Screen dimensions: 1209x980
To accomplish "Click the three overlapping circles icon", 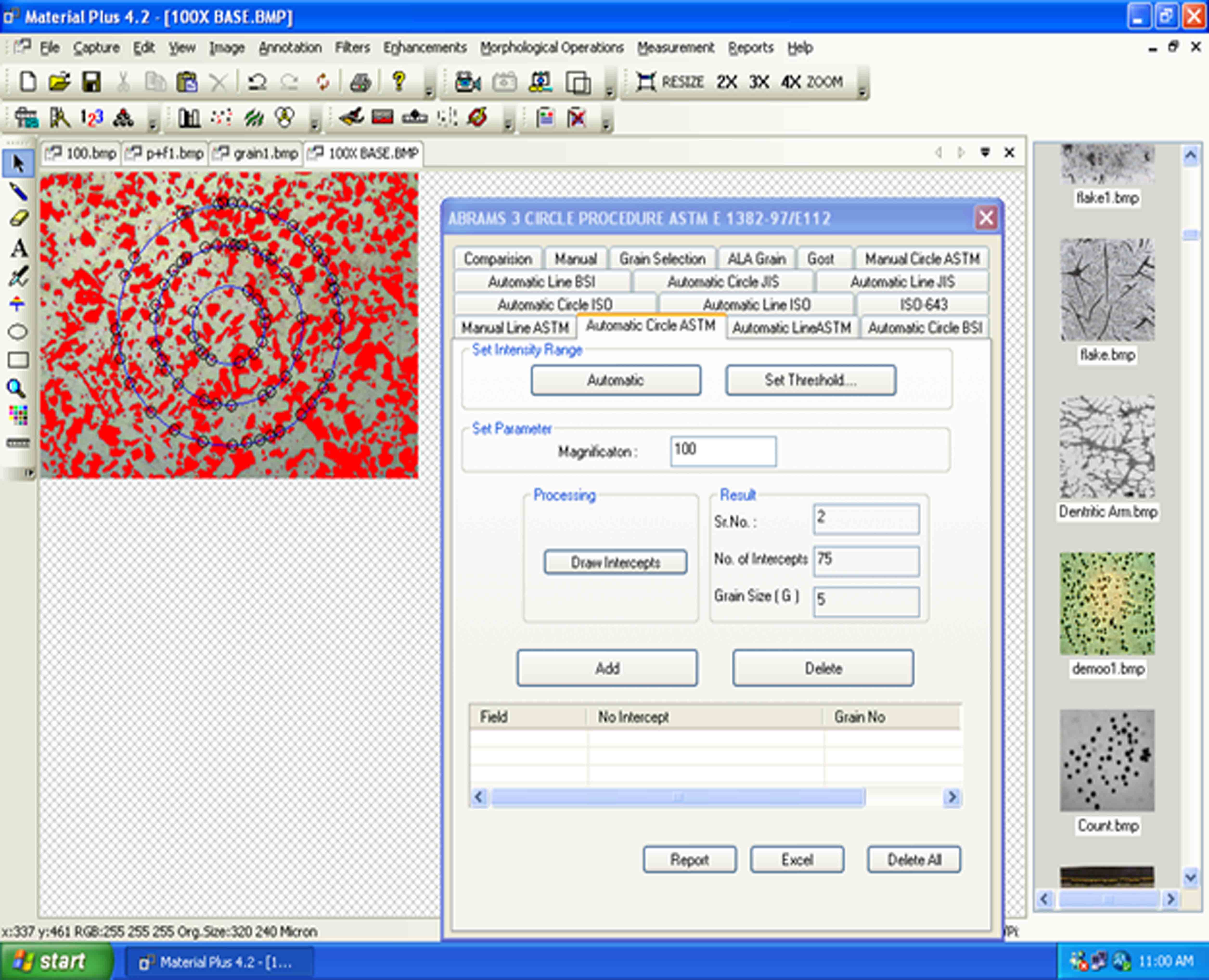I will (284, 117).
